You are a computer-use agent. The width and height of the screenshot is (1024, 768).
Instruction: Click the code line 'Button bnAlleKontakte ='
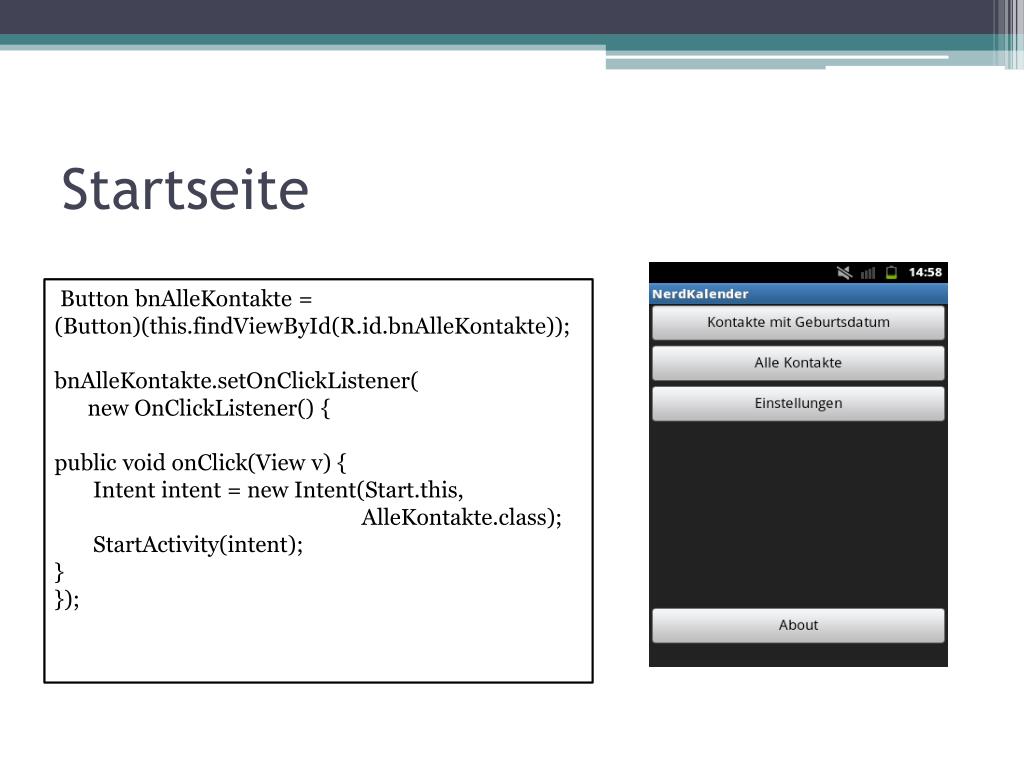[x=186, y=299]
